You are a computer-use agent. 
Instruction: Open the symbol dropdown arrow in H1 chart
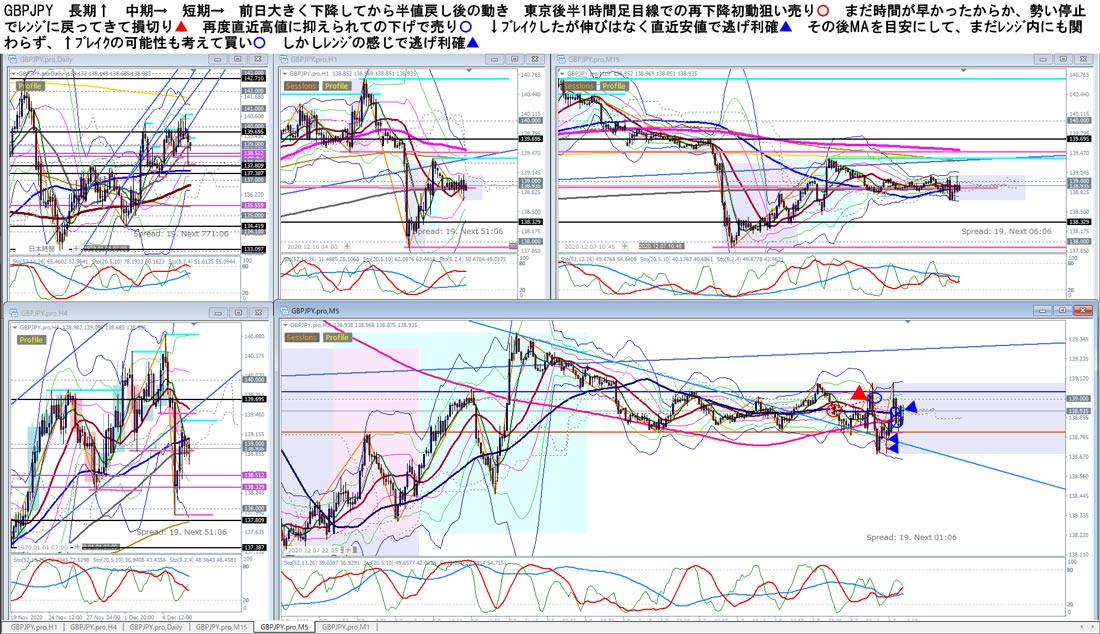tap(284, 73)
